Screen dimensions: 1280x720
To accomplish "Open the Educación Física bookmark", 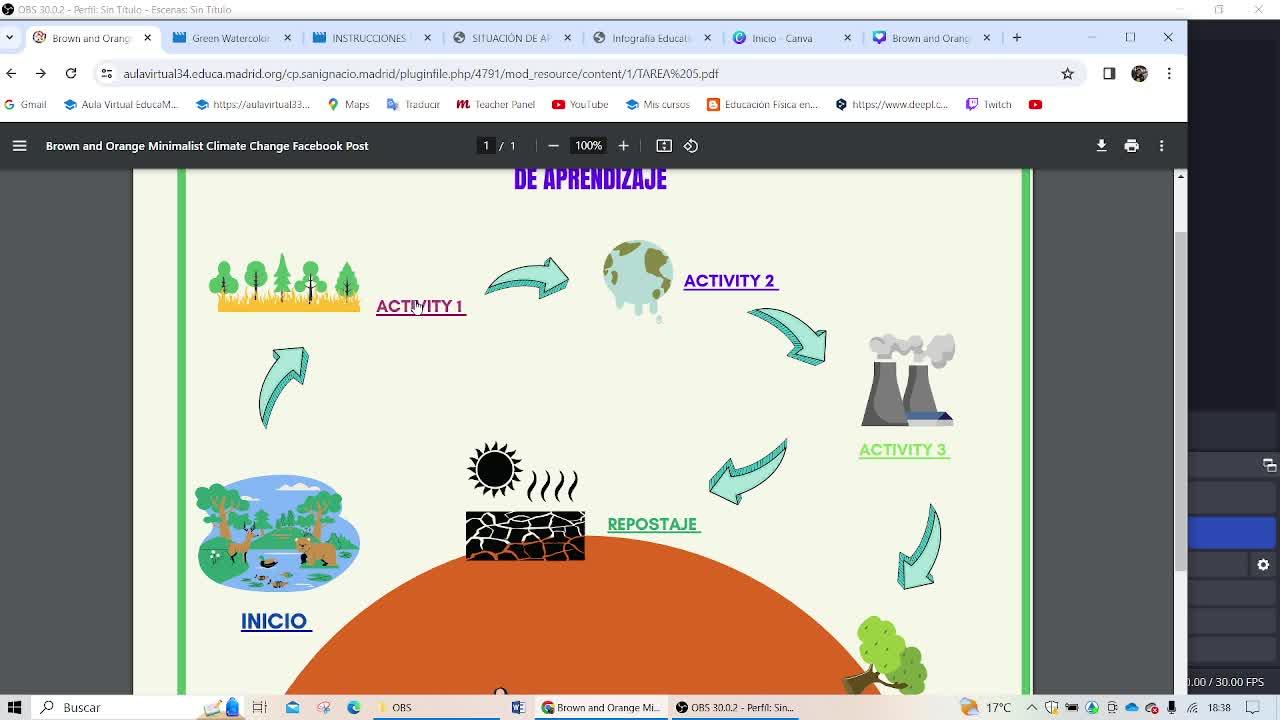I will (762, 104).
